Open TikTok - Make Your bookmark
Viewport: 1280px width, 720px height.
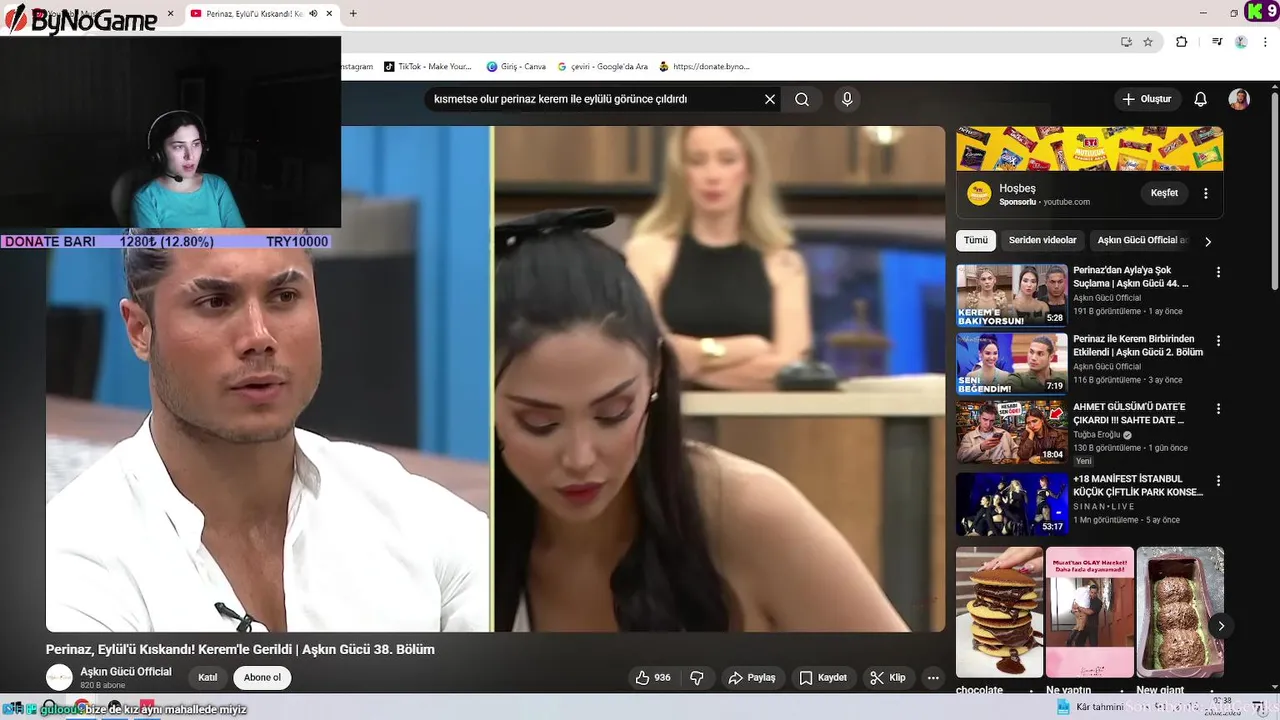pyautogui.click(x=427, y=66)
